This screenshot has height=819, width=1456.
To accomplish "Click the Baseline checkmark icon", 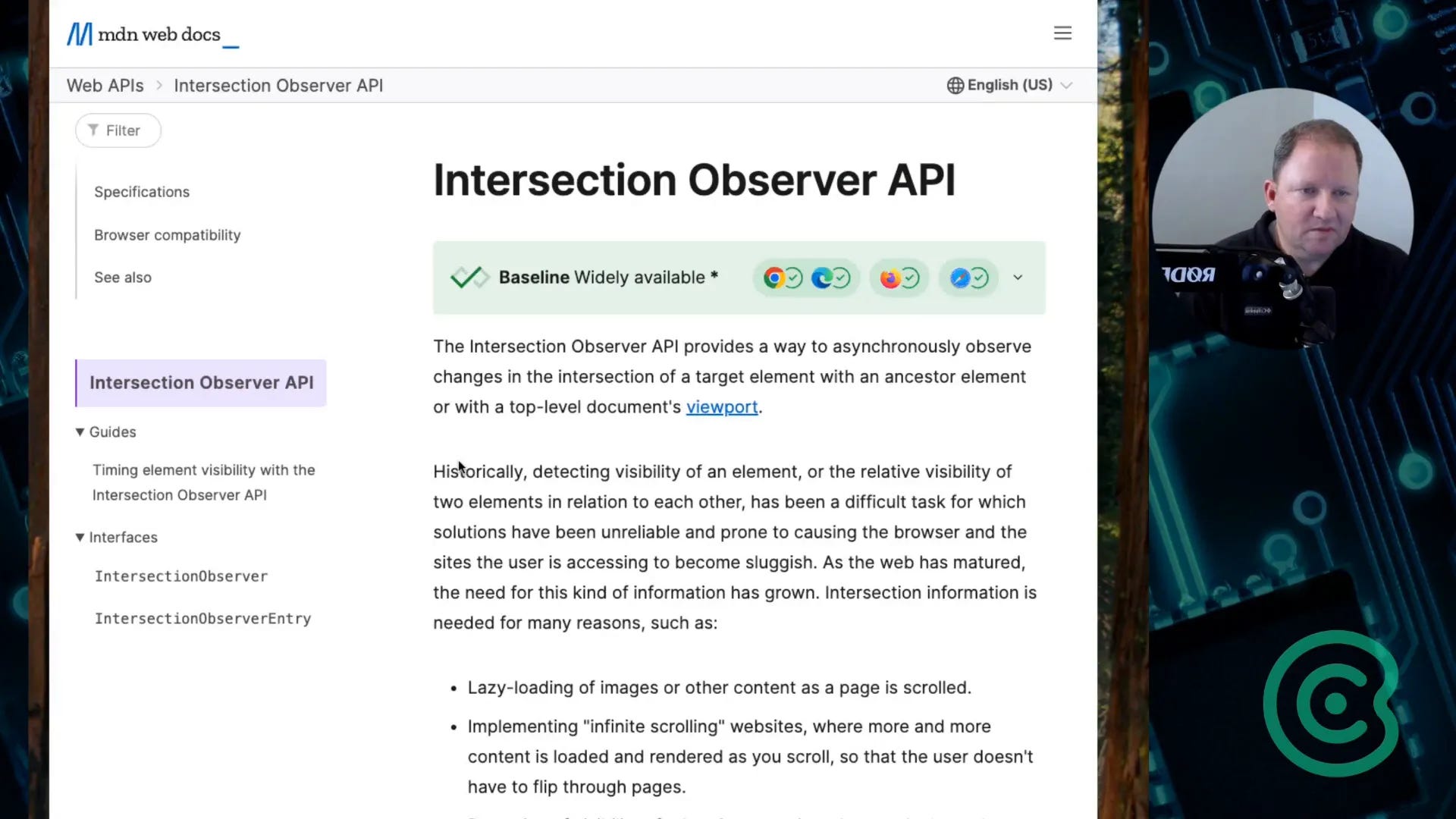I will coord(469,278).
